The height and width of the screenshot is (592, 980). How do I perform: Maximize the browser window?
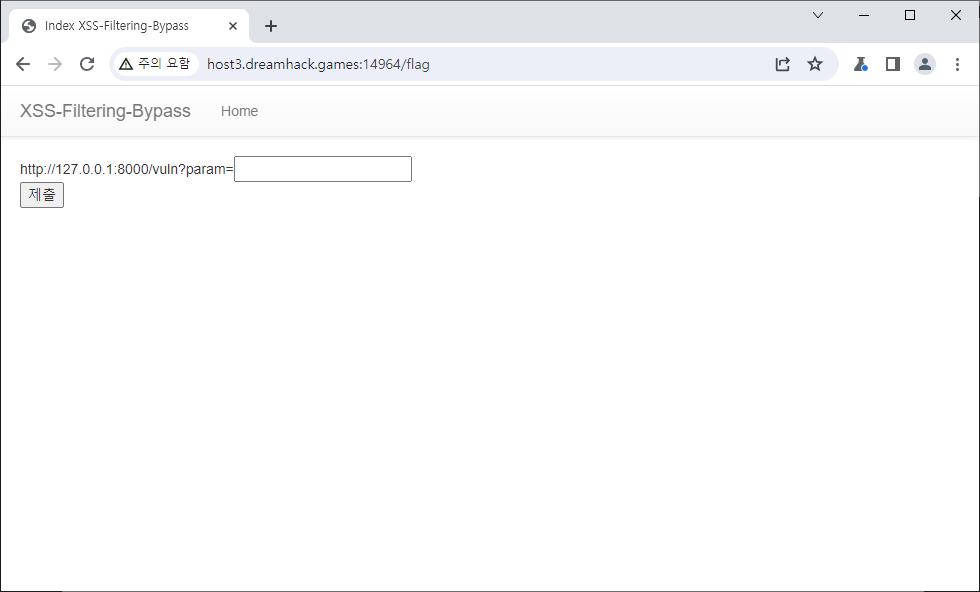pos(910,15)
